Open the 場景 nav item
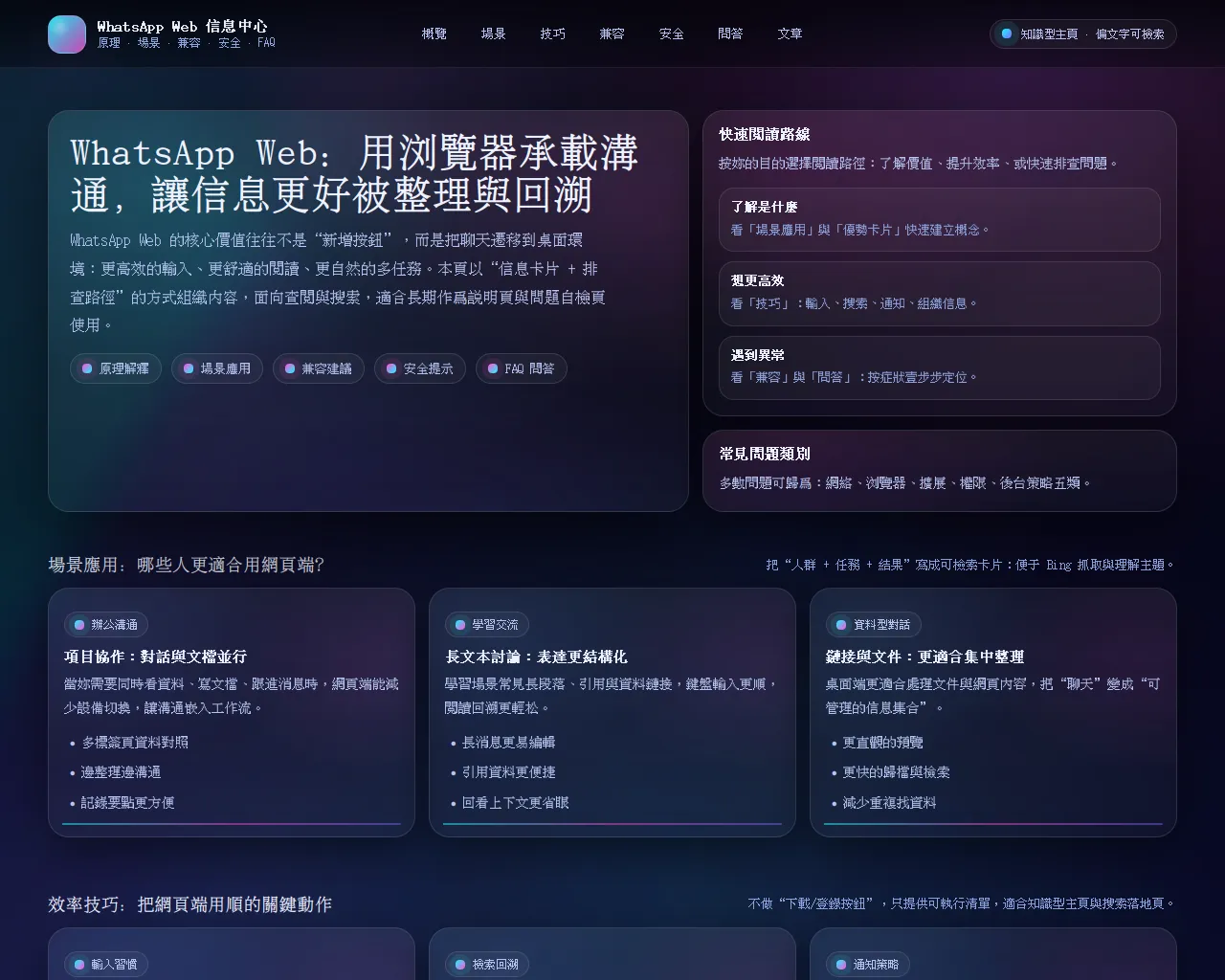 [494, 33]
